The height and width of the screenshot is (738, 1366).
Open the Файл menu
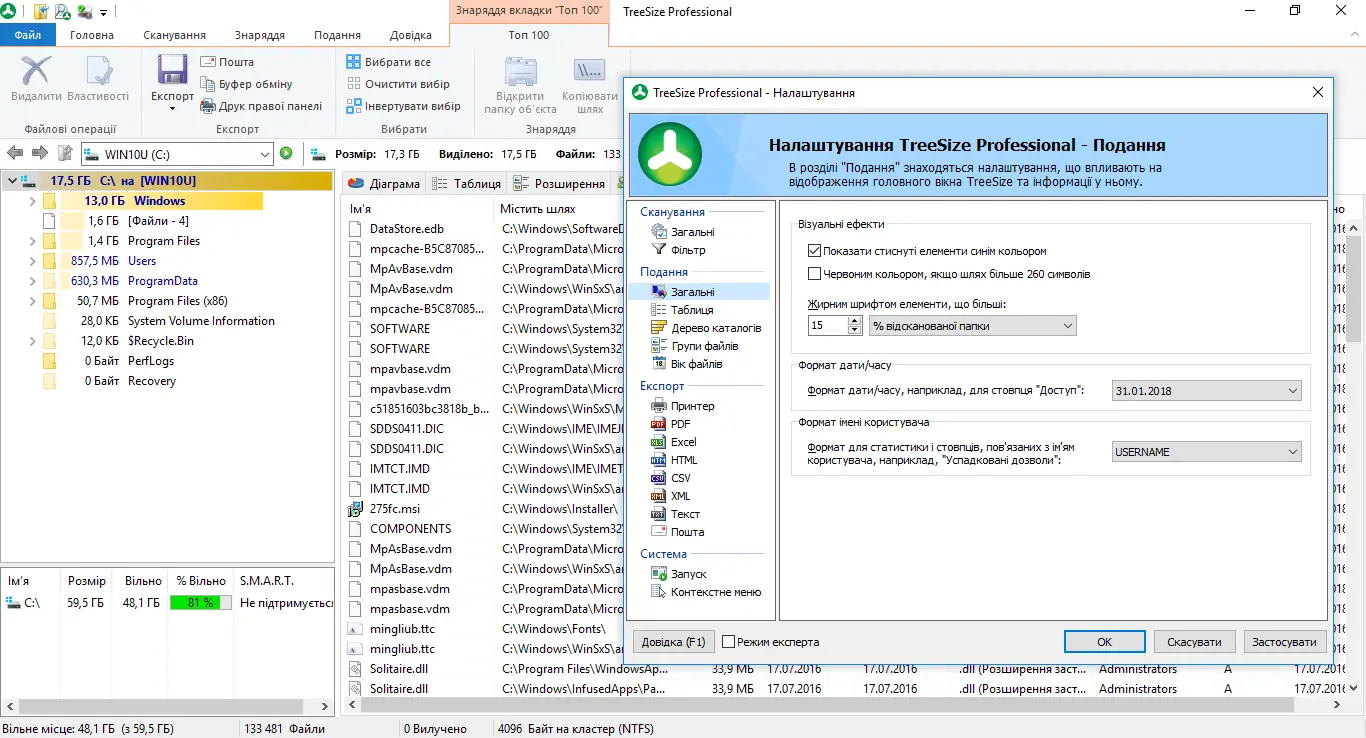(28, 35)
